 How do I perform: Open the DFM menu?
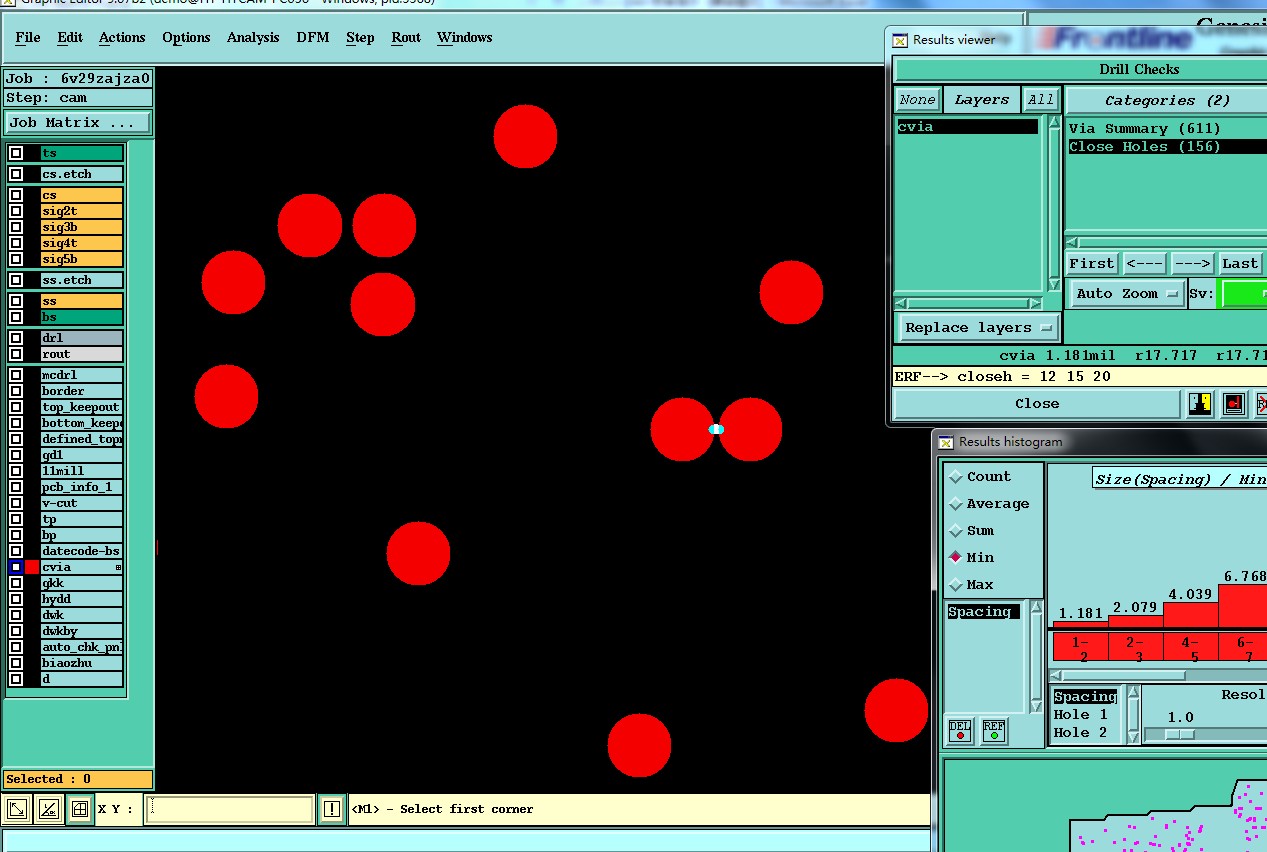coord(313,38)
